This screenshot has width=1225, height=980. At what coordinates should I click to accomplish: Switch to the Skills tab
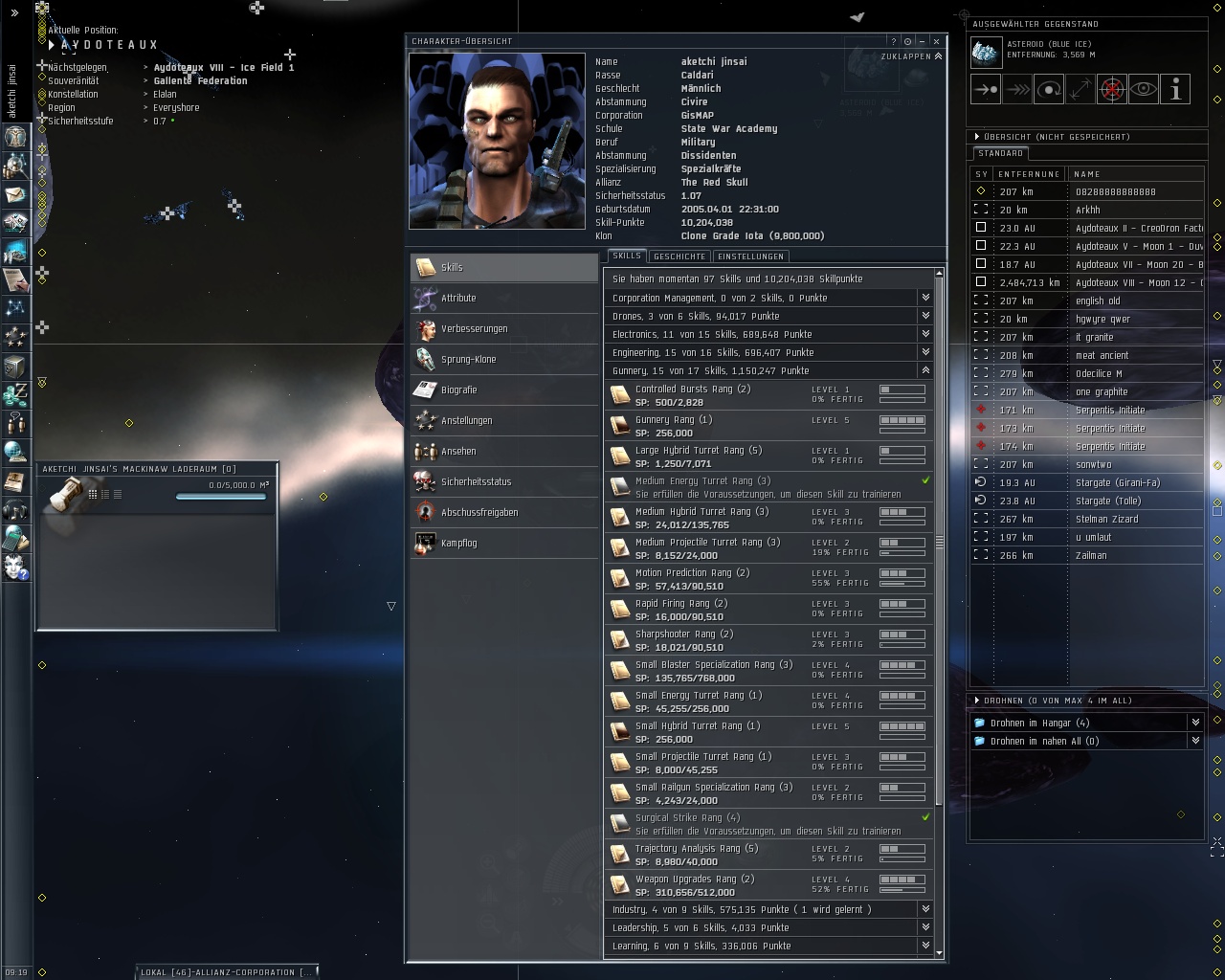pyautogui.click(x=627, y=256)
